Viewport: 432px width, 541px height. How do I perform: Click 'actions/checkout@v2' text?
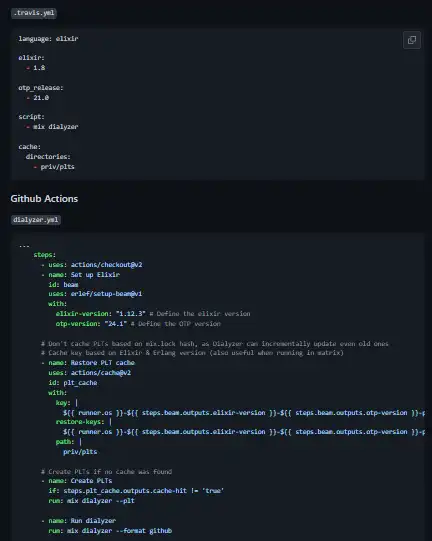tap(106, 265)
